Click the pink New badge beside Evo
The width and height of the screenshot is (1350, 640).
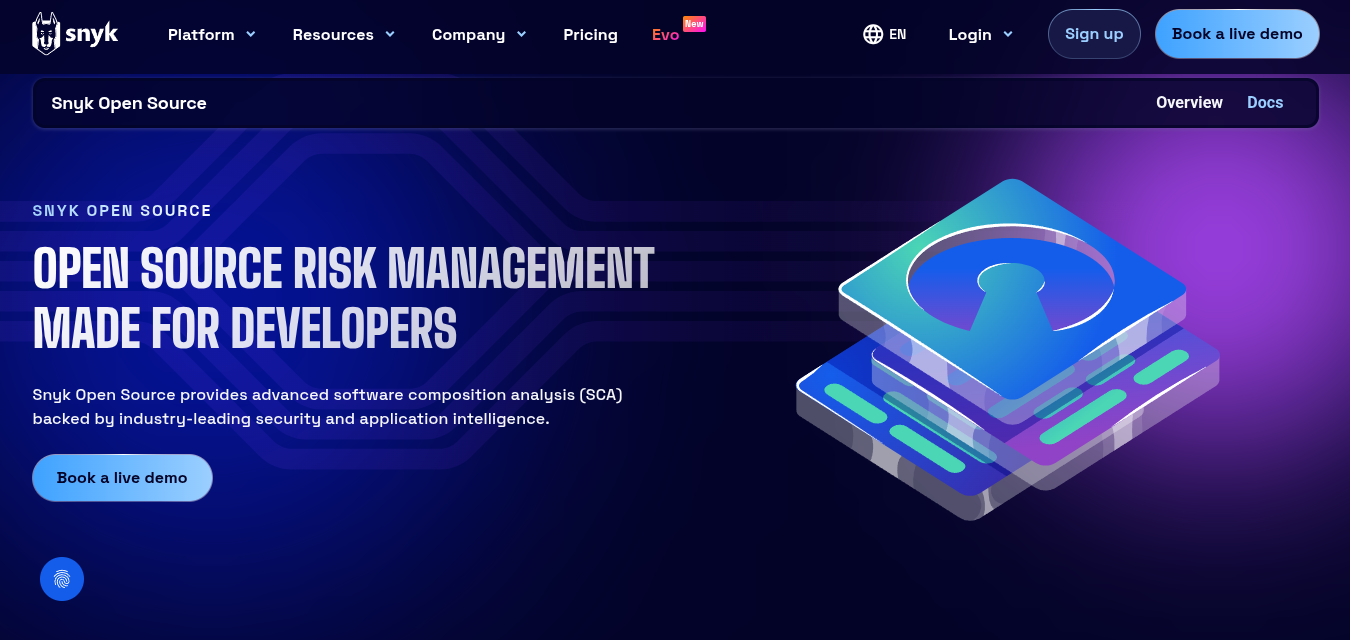click(696, 22)
